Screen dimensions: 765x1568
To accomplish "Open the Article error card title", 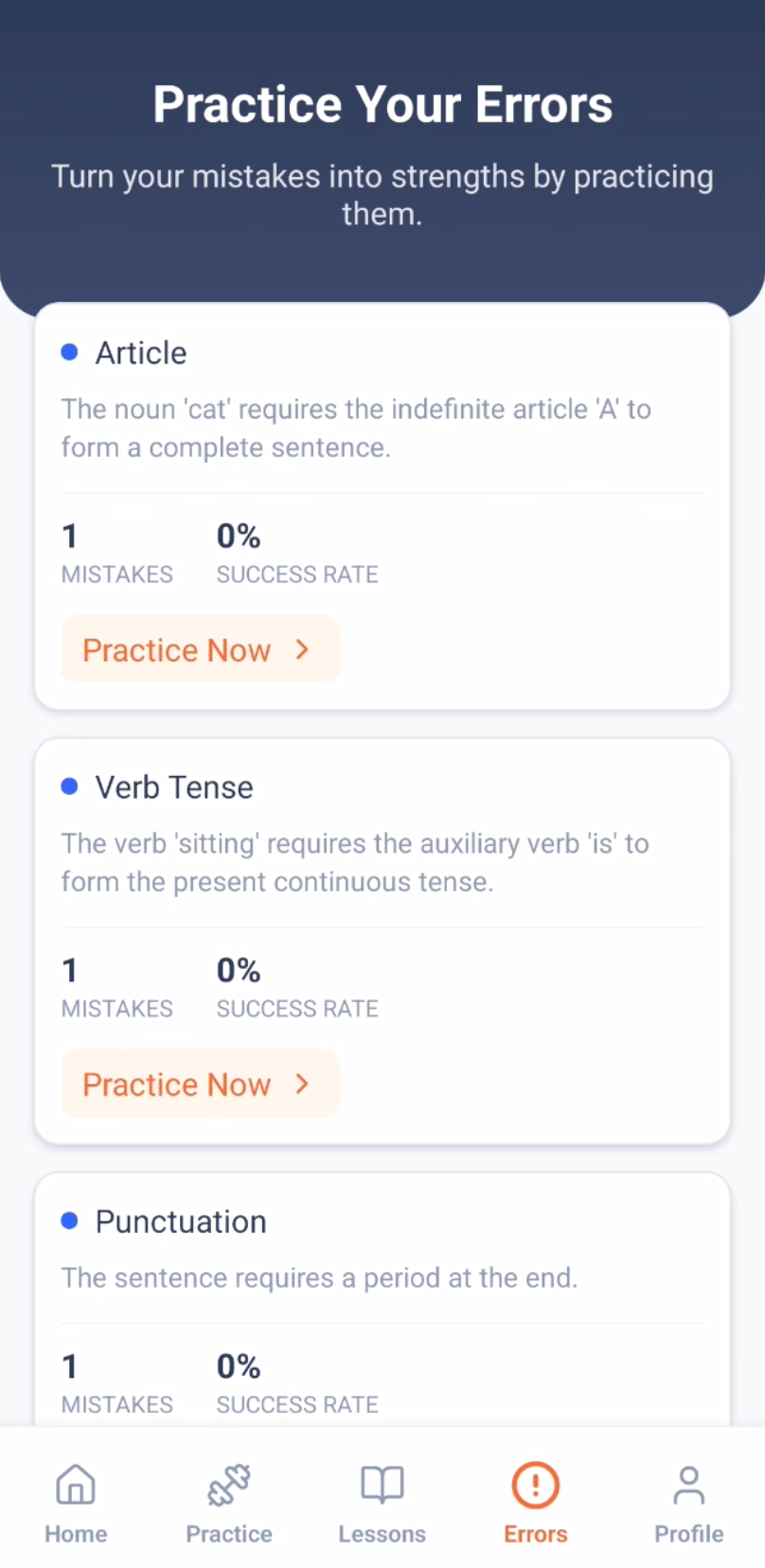I will [141, 353].
